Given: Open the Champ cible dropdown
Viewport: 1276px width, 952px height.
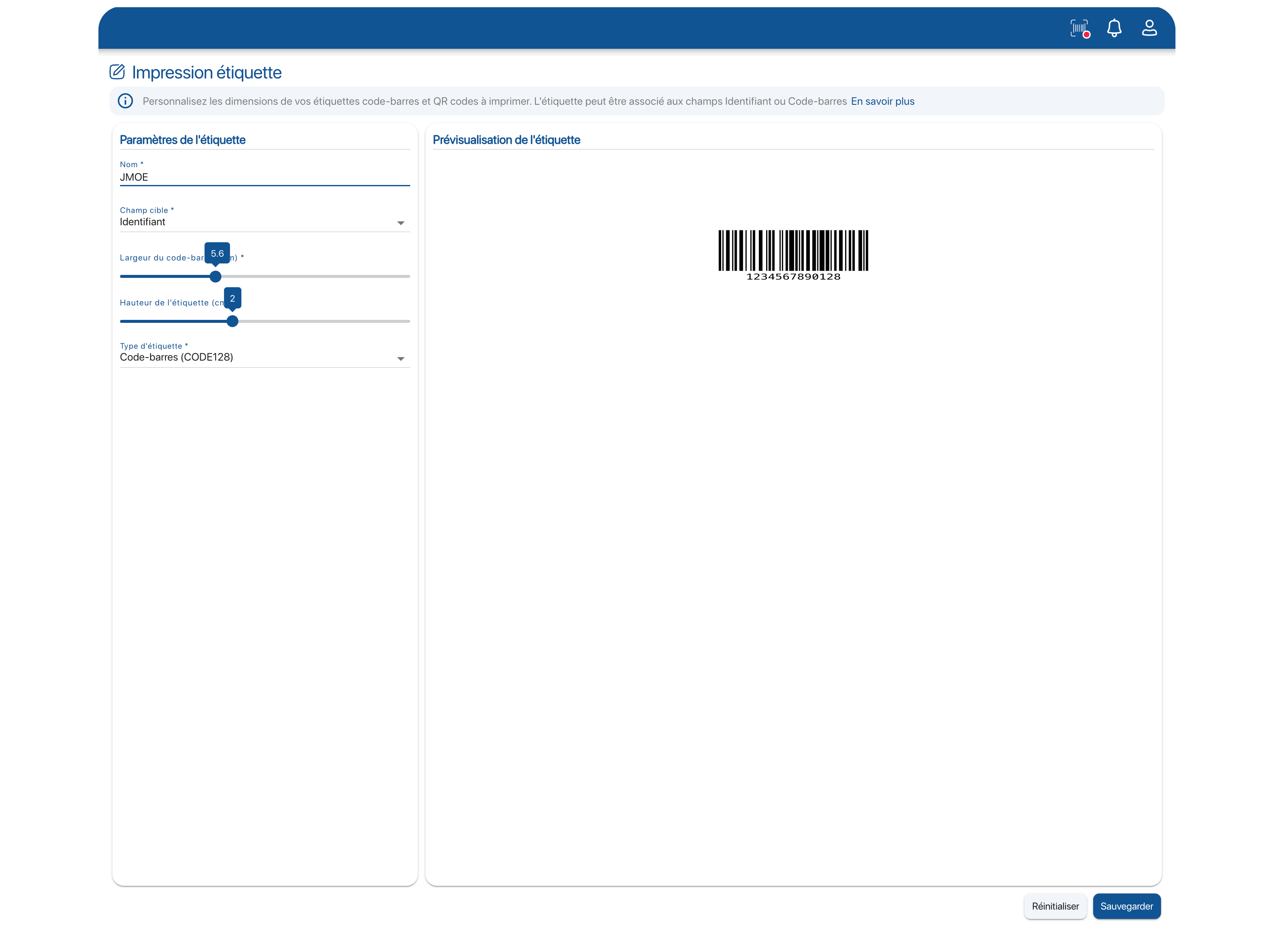Looking at the screenshot, I should [x=264, y=222].
